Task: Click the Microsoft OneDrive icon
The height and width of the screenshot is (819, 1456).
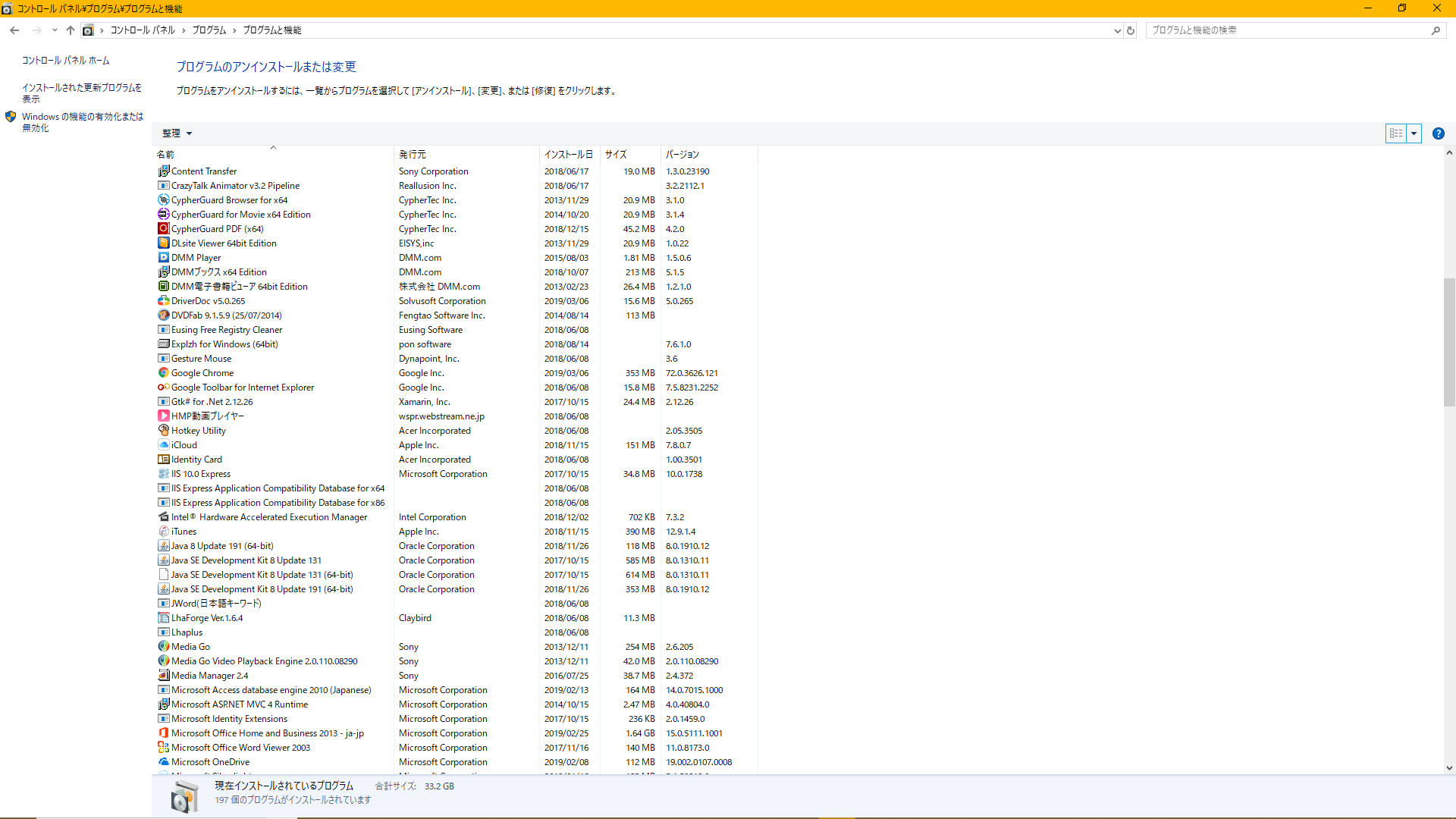Action: tap(163, 762)
